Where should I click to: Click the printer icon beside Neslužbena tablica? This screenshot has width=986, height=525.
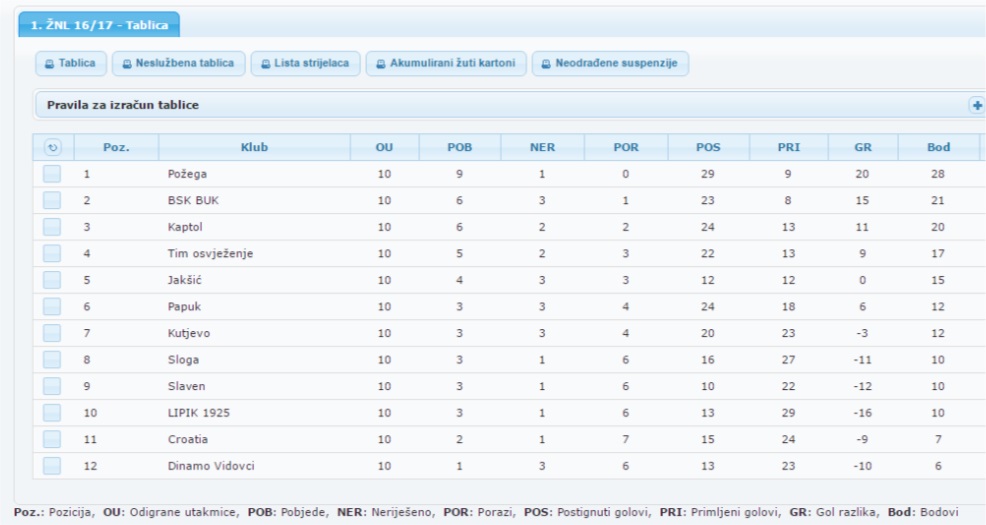pos(127,64)
